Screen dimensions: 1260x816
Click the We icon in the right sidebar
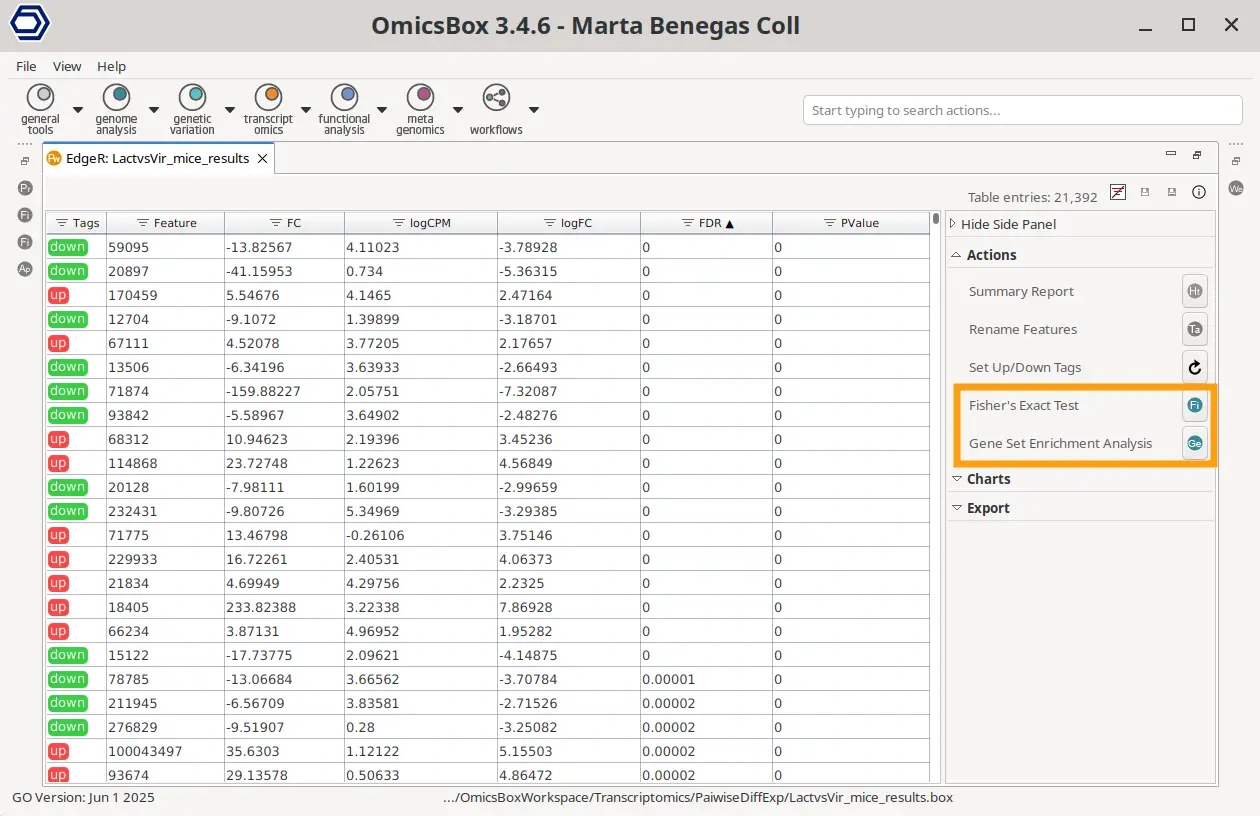click(1236, 188)
